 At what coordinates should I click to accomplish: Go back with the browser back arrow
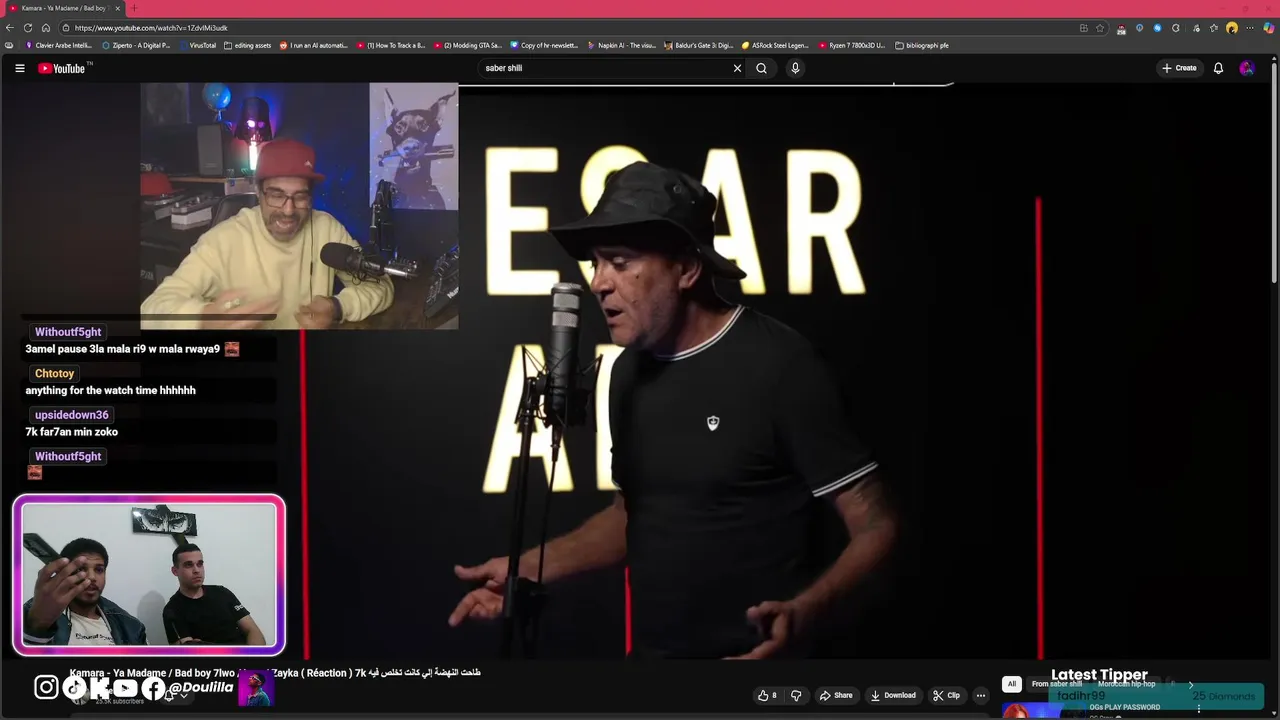click(10, 28)
